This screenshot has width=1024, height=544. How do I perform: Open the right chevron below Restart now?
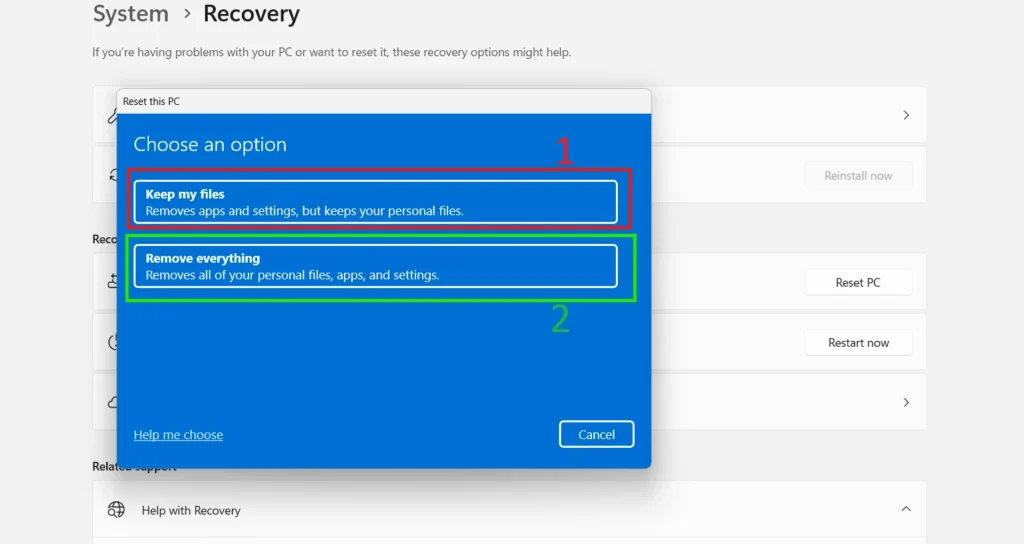coord(906,402)
